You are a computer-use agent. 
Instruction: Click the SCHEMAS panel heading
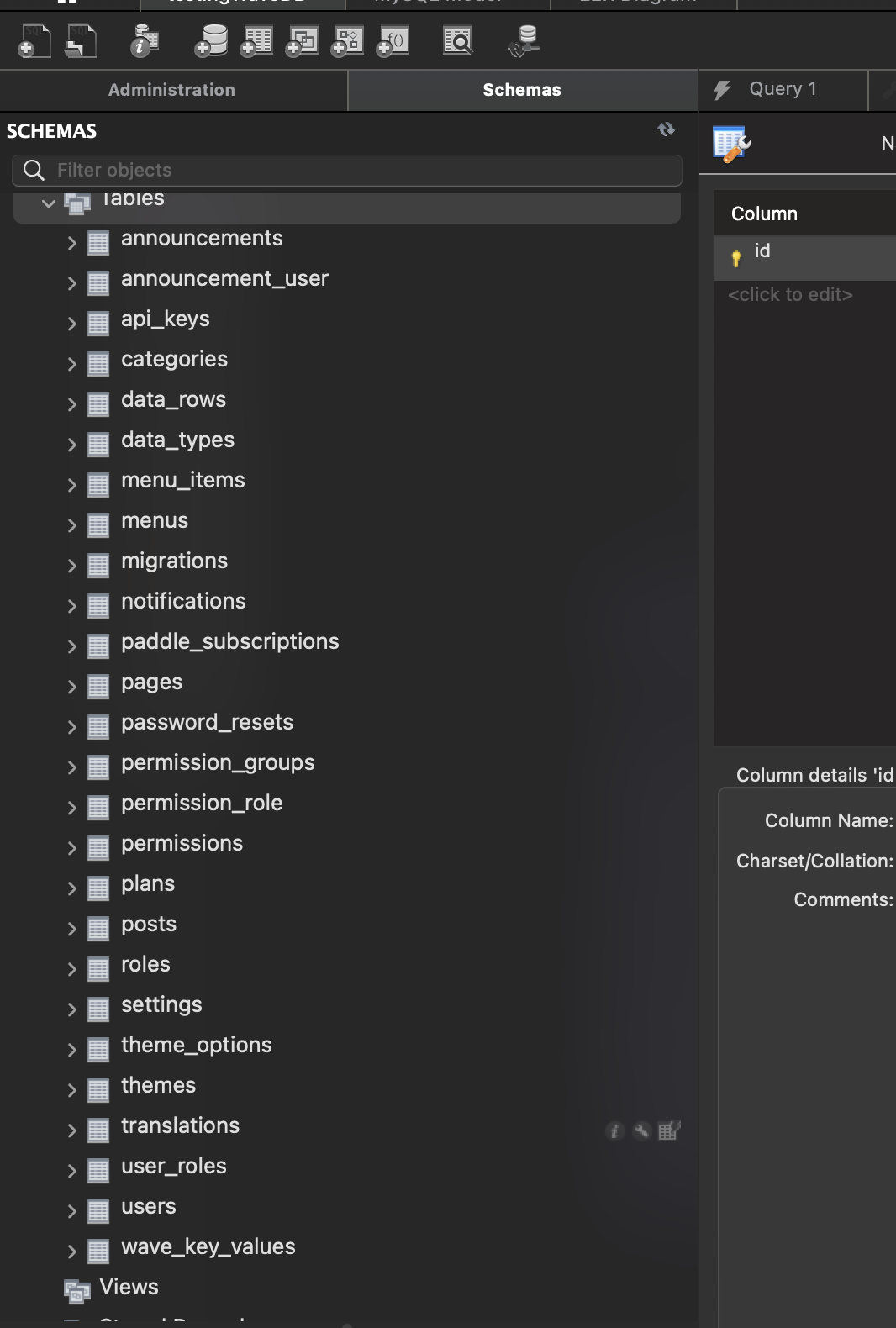51,131
